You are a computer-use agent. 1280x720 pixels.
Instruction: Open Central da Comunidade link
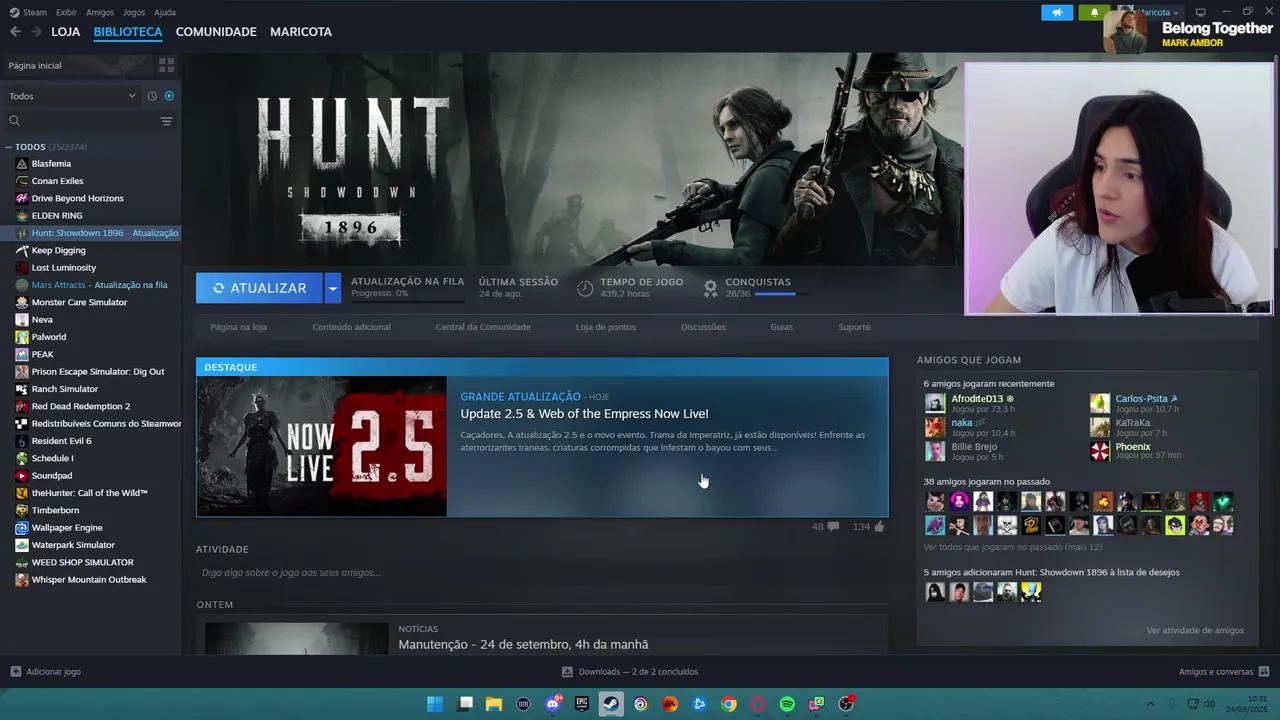click(x=483, y=327)
